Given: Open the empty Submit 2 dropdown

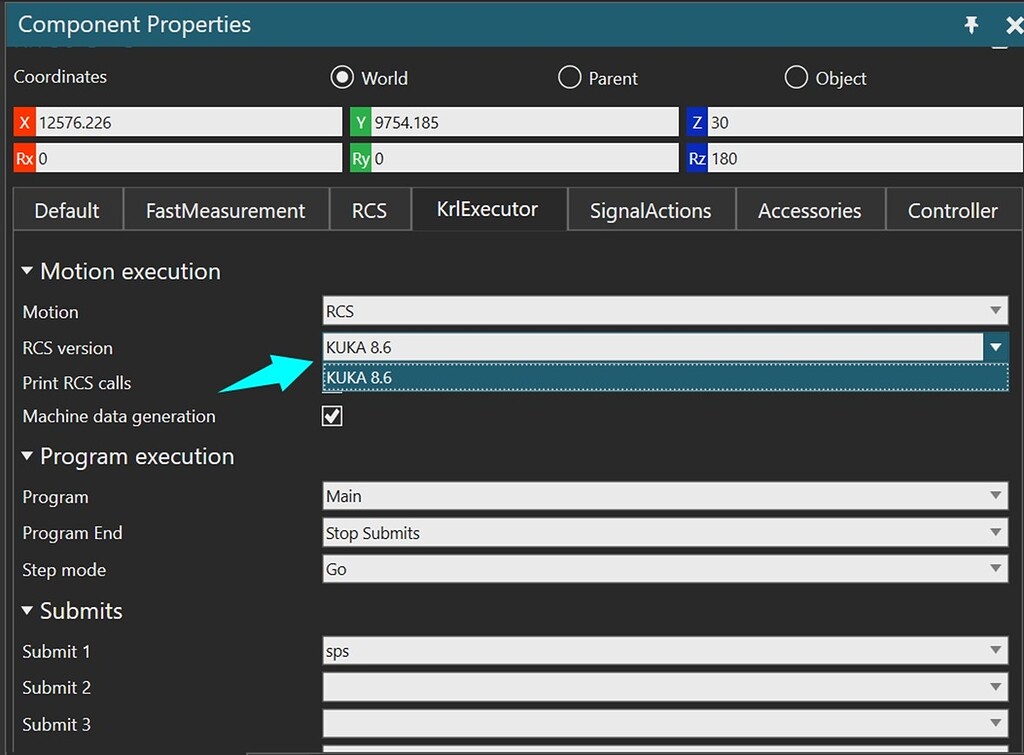Looking at the screenshot, I should (996, 687).
